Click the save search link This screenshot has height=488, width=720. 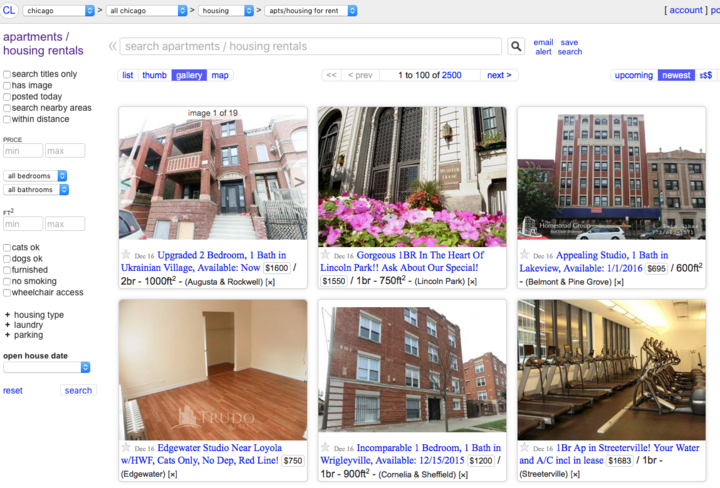pyautogui.click(x=570, y=47)
